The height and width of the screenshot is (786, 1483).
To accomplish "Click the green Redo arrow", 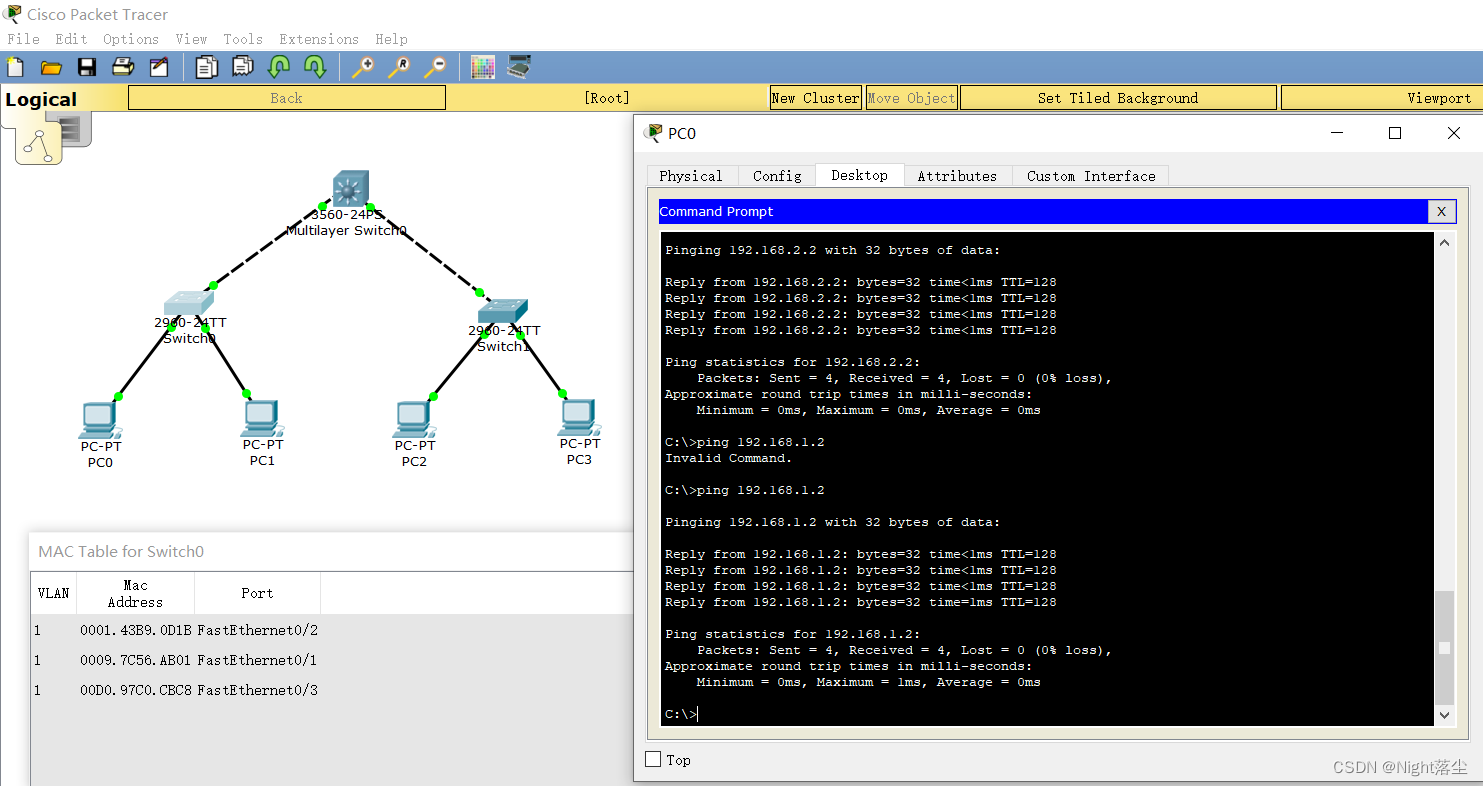I will tap(315, 67).
